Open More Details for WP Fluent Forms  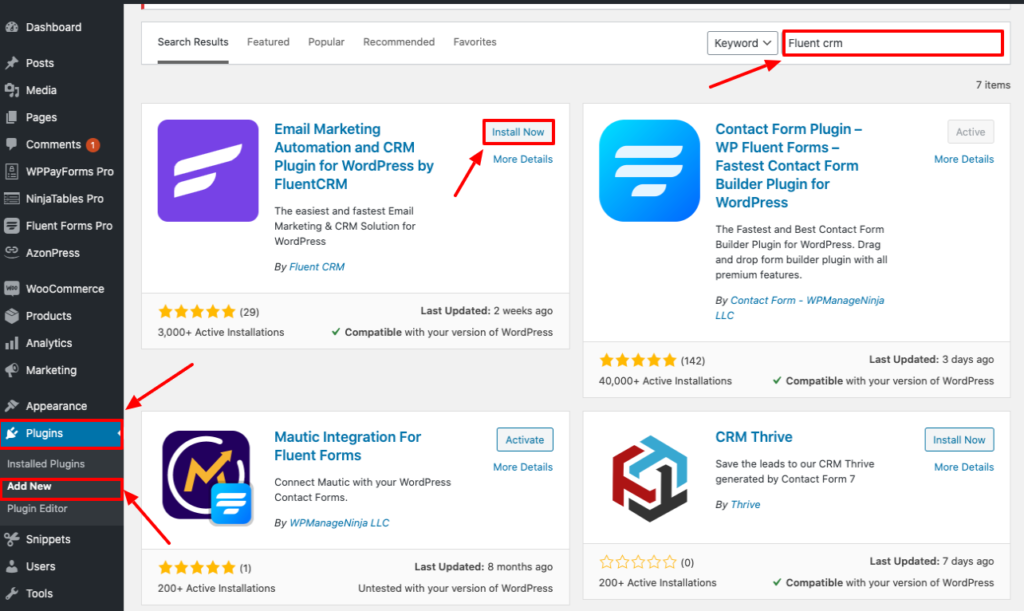coord(964,159)
